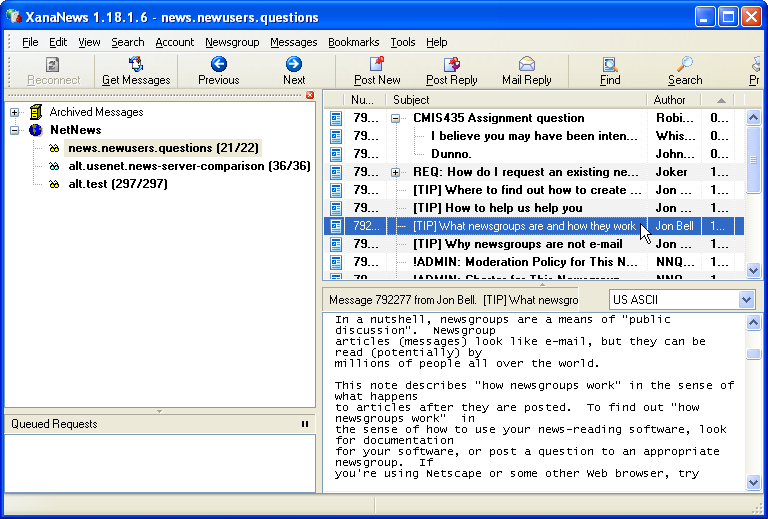Open the US ASCII charset dropdown

(746, 300)
